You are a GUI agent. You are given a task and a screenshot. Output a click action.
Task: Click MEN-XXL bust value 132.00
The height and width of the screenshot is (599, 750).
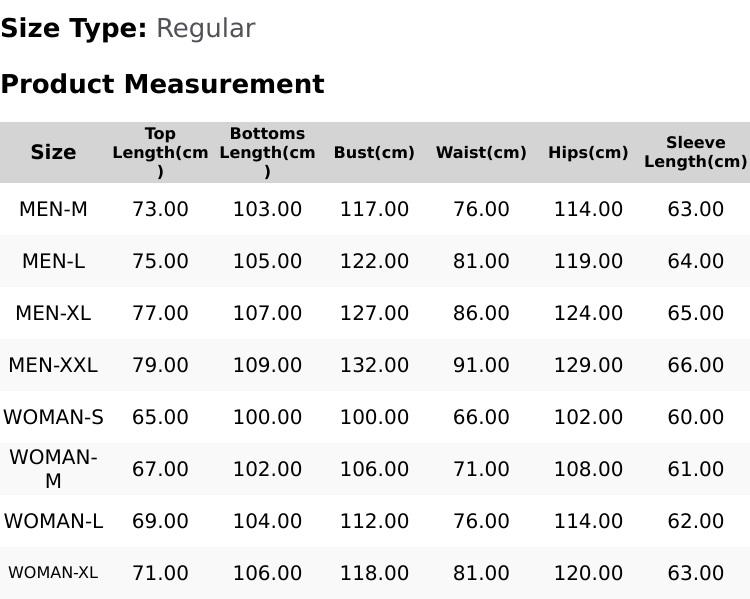pos(374,365)
